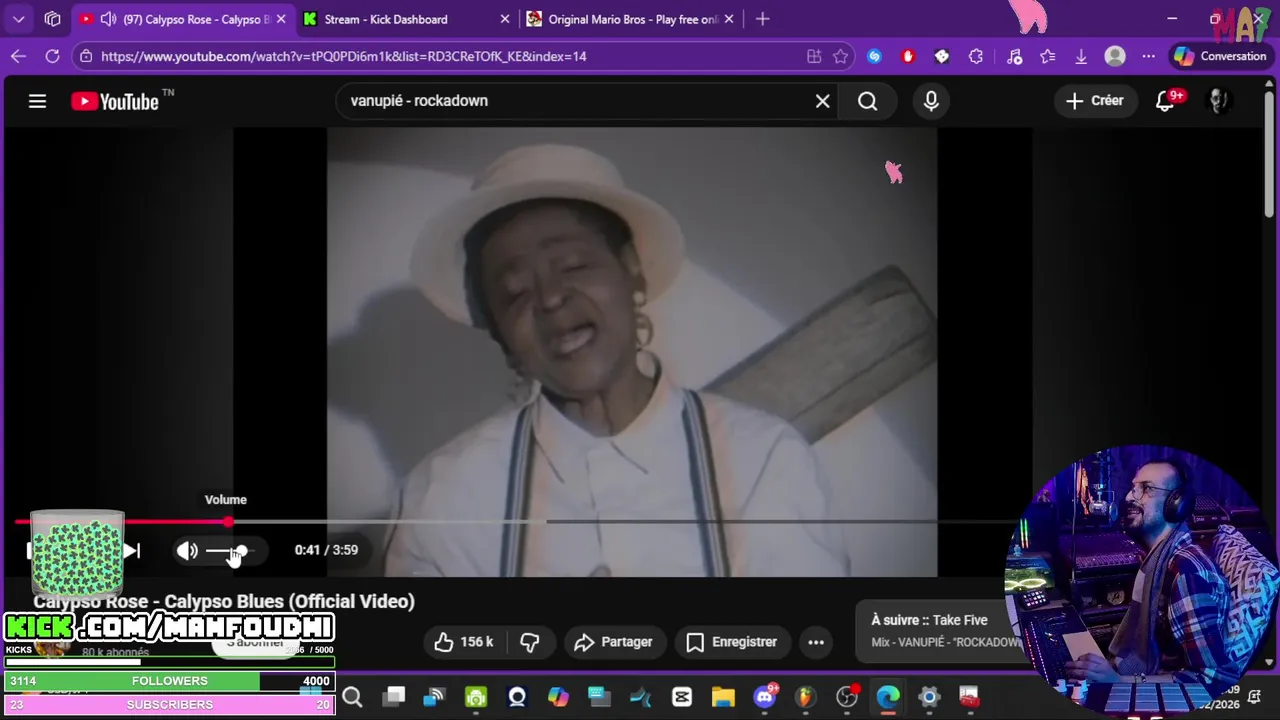Share video via Partager

pos(614,642)
